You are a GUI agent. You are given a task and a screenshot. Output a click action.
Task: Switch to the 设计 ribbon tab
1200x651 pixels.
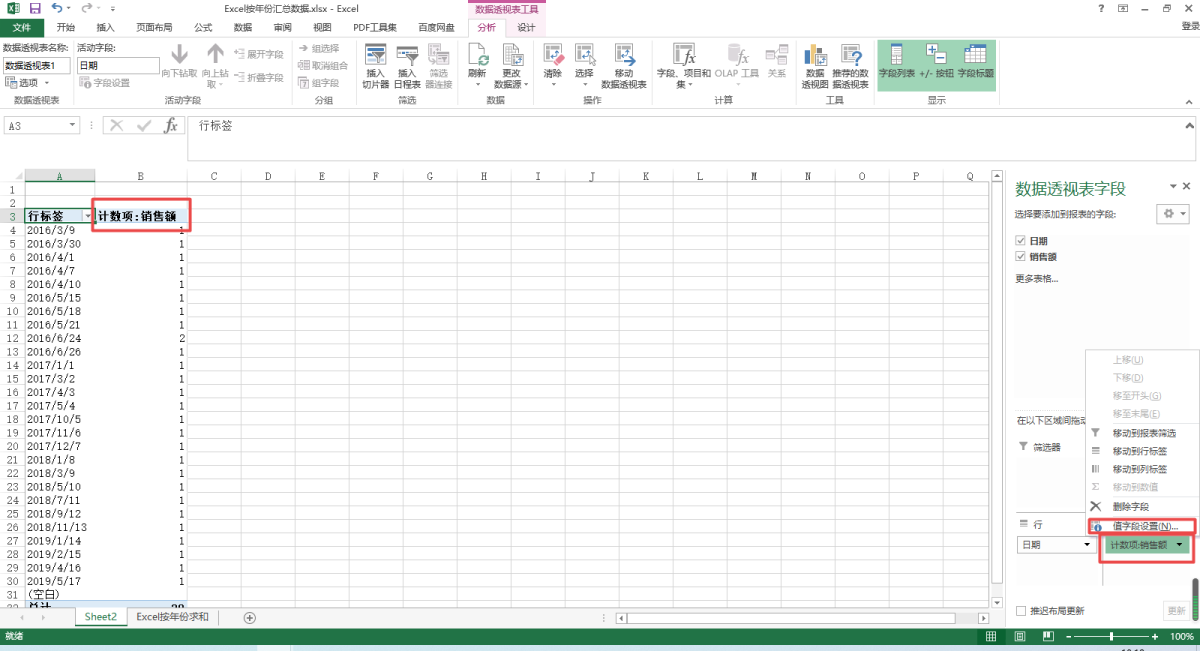point(526,27)
